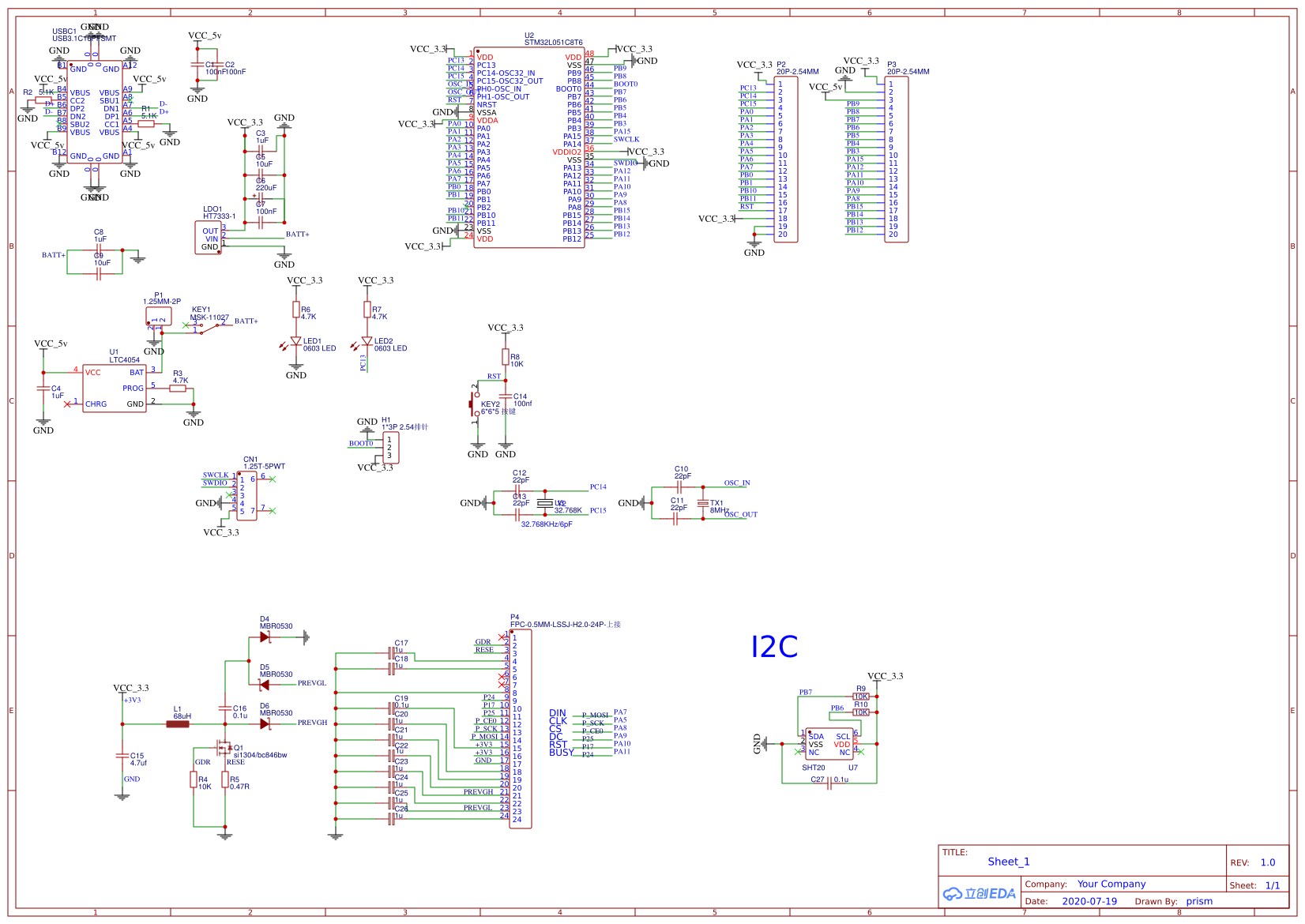
Task: Click the 'BOOT0' net label at H1
Action: point(361,443)
